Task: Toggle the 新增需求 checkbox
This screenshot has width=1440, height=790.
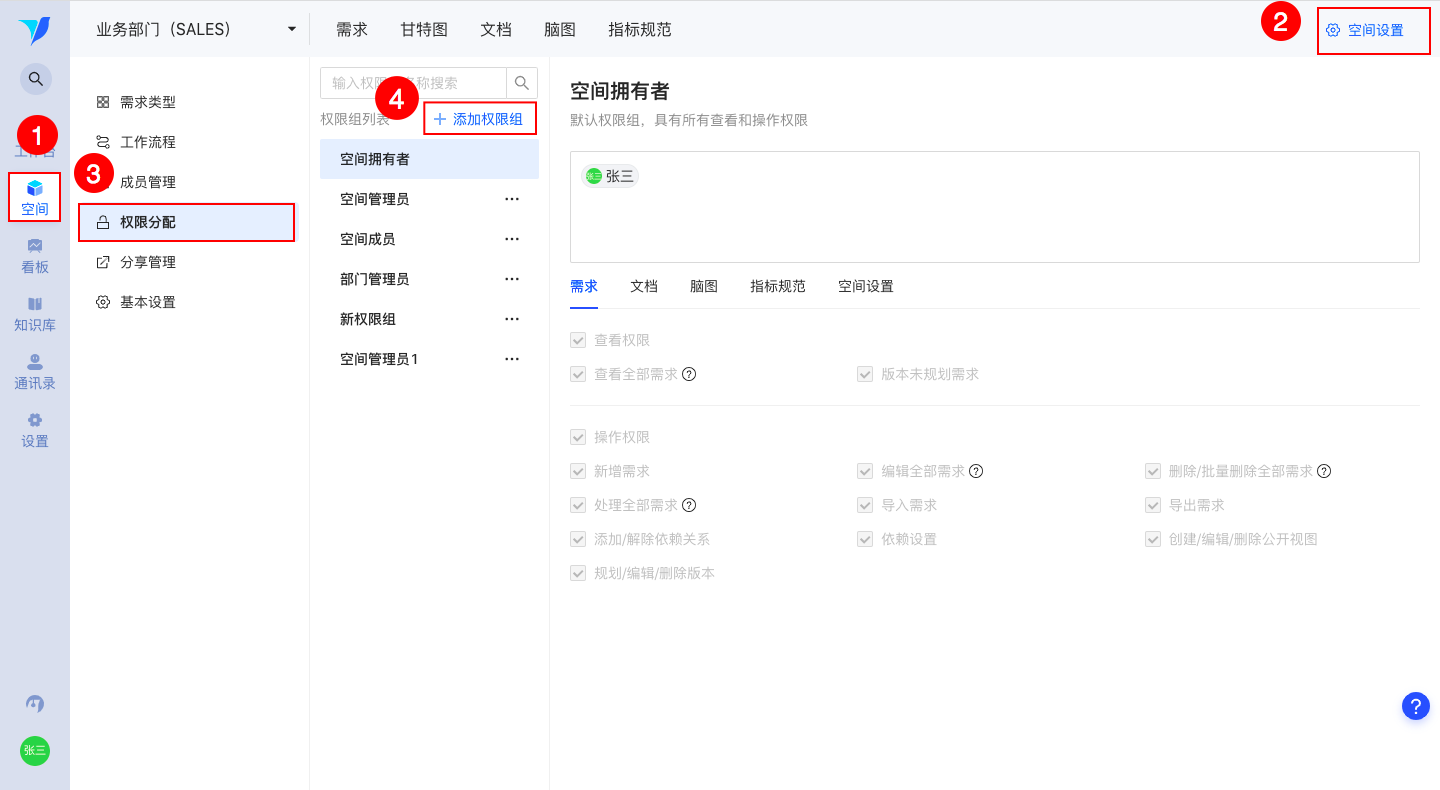Action: click(x=578, y=471)
